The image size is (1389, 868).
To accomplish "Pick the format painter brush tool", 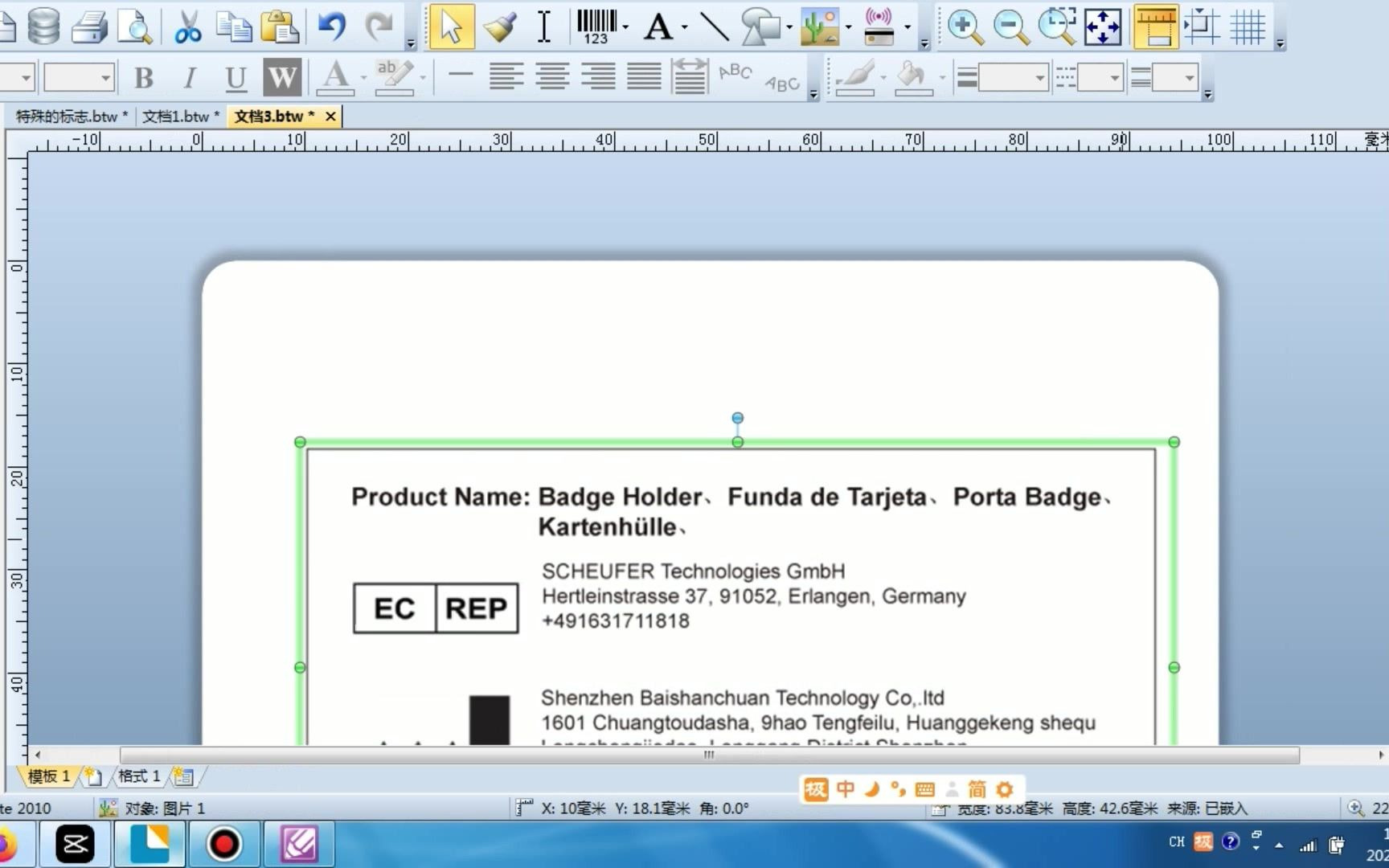I will [x=498, y=27].
